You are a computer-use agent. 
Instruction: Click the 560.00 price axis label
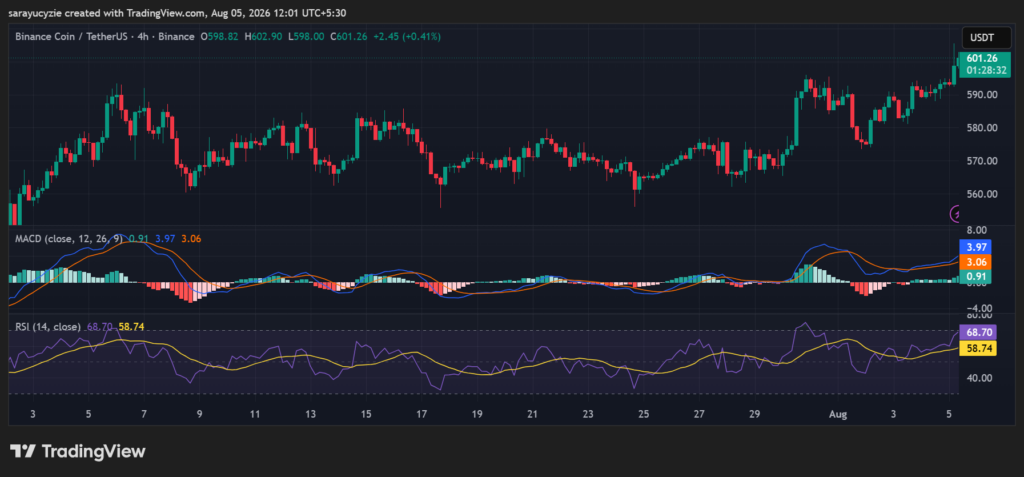click(982, 194)
